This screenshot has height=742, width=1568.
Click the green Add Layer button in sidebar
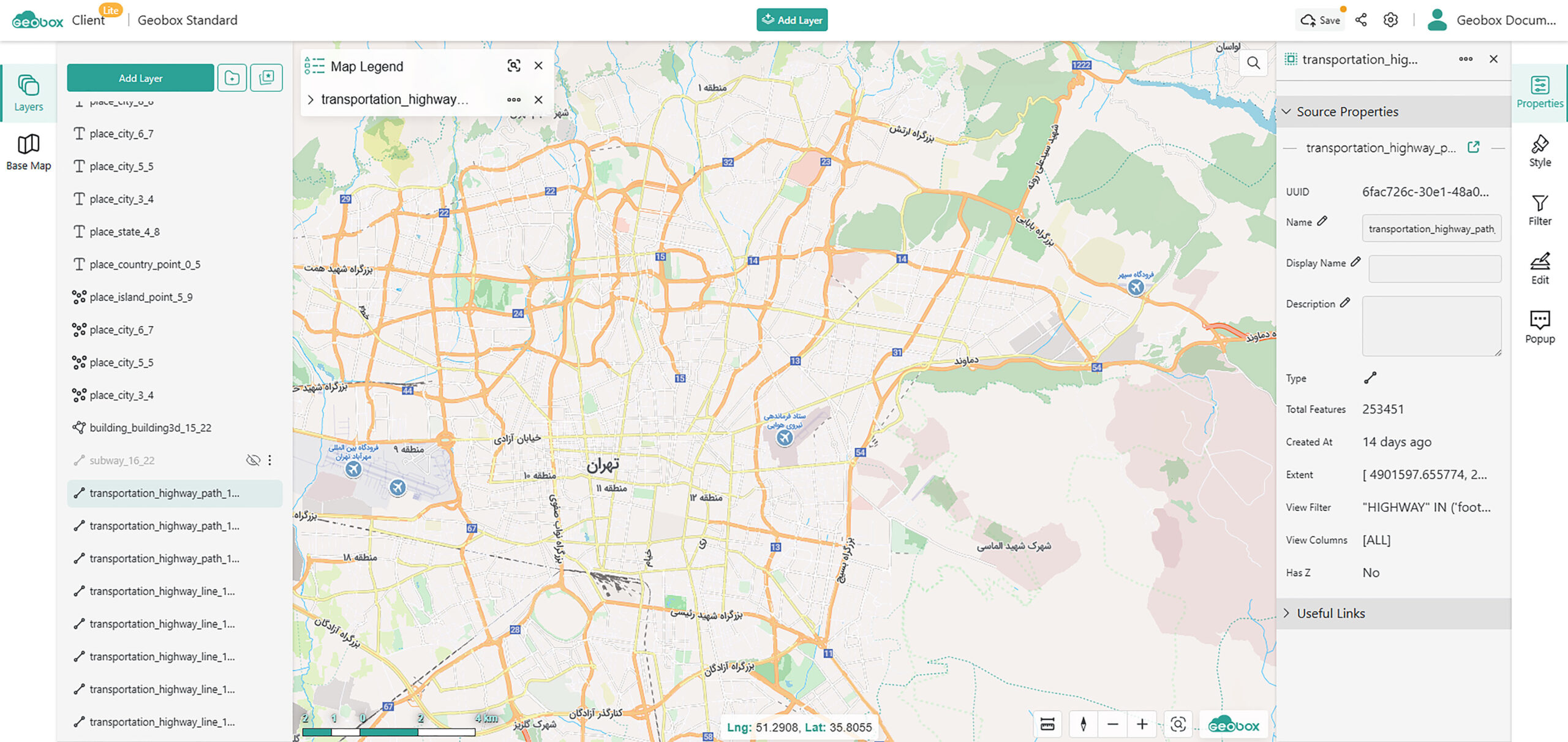140,78
